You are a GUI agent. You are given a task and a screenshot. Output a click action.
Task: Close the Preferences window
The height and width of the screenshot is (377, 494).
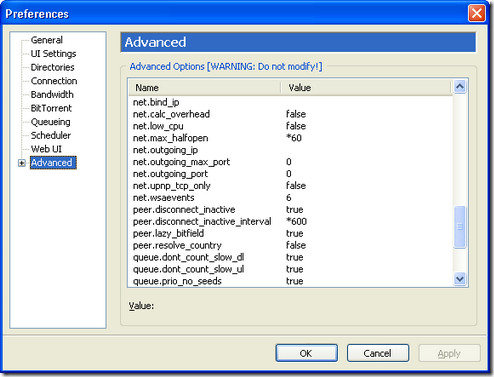tap(477, 13)
